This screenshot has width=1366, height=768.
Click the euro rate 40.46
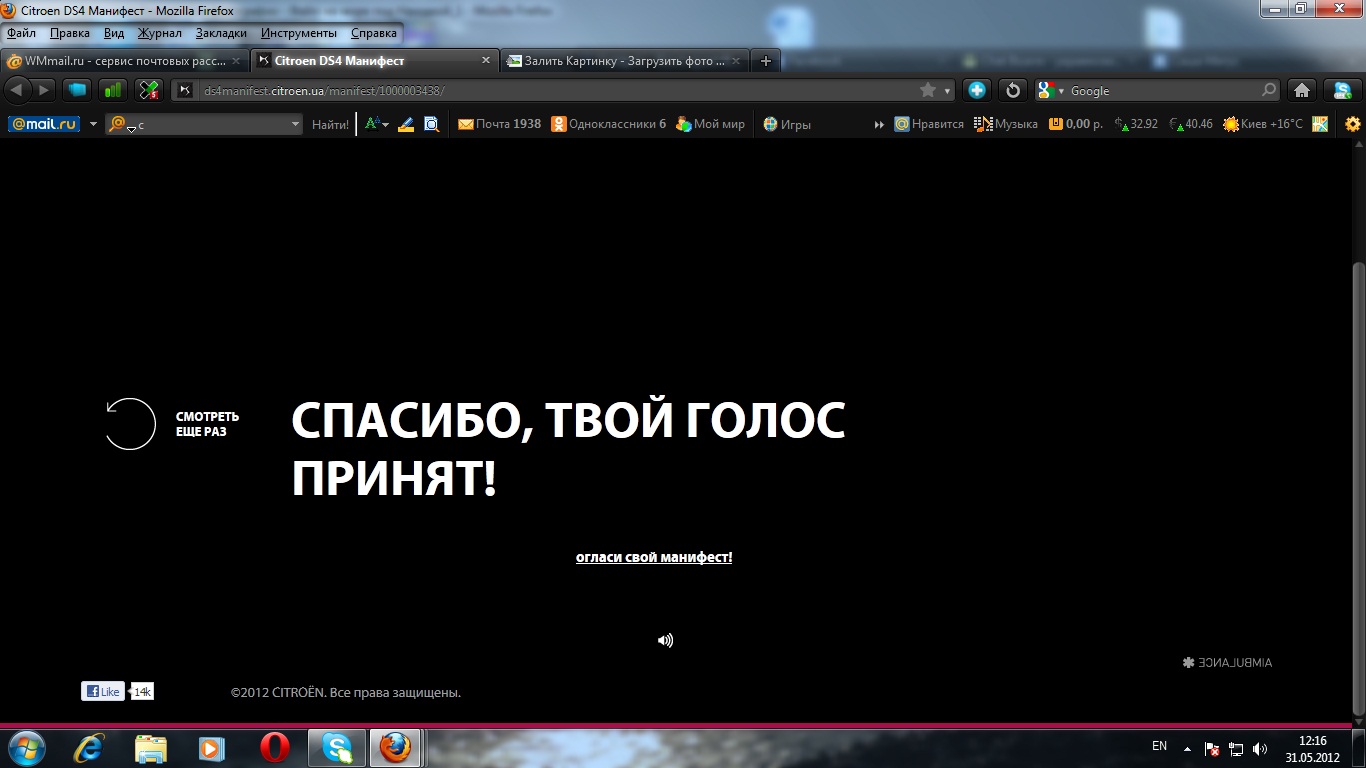click(1191, 124)
